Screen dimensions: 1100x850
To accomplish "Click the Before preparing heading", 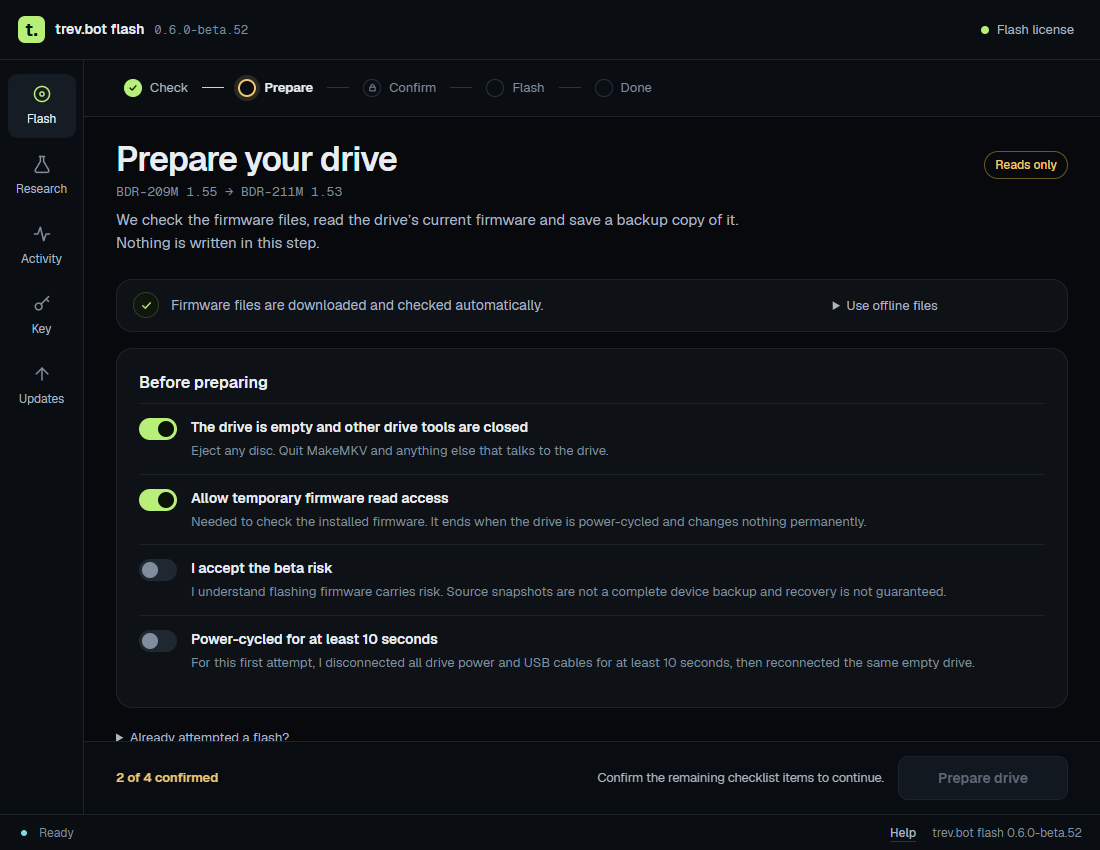I will [x=203, y=382].
